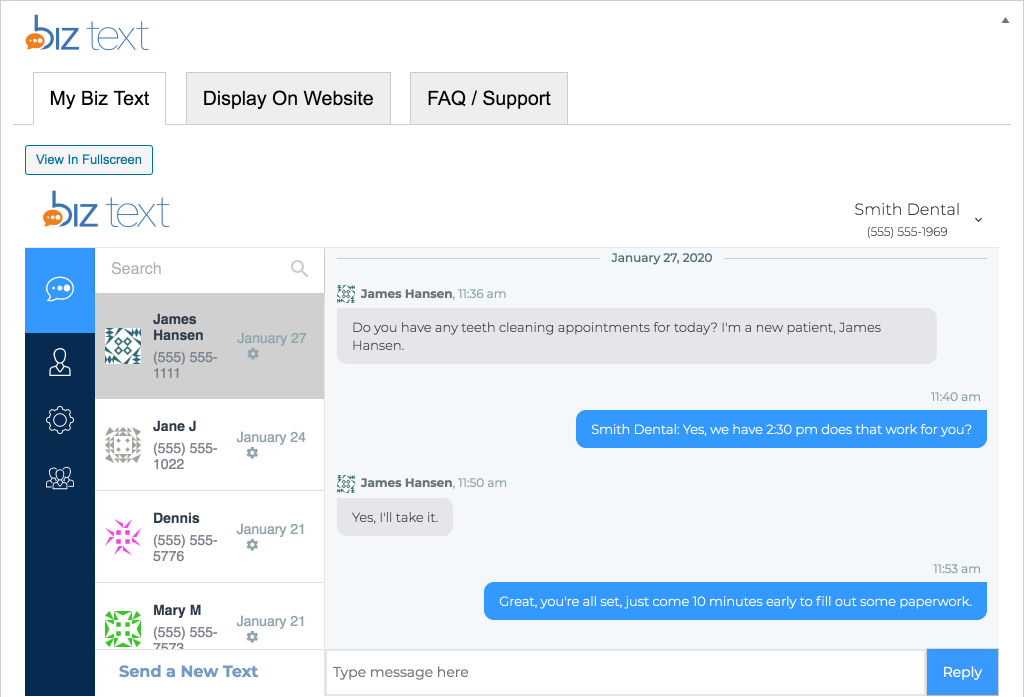Click gear icon under James Hansen's January 27

(253, 354)
